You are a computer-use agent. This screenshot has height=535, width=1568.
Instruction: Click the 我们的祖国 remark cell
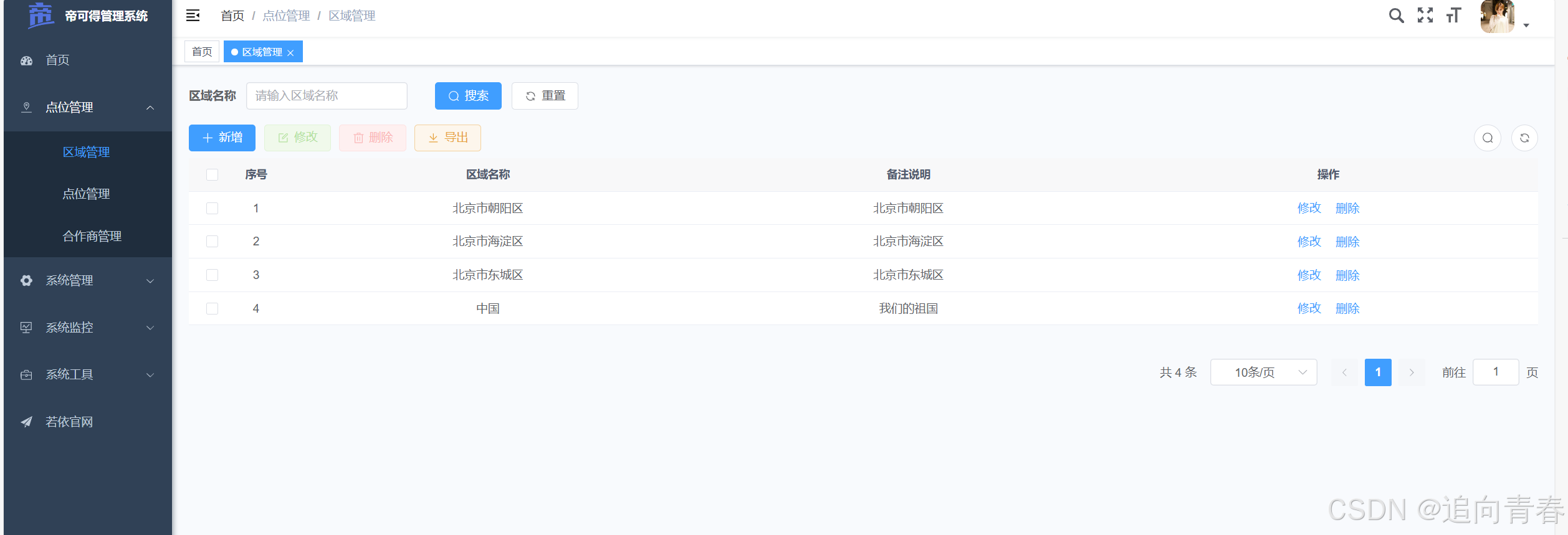click(908, 308)
